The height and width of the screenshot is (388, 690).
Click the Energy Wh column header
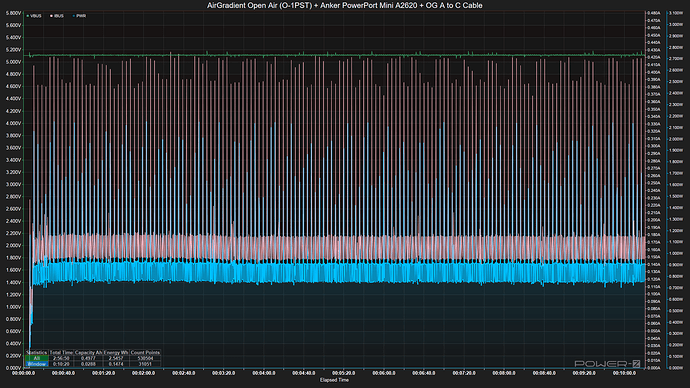tap(116, 352)
